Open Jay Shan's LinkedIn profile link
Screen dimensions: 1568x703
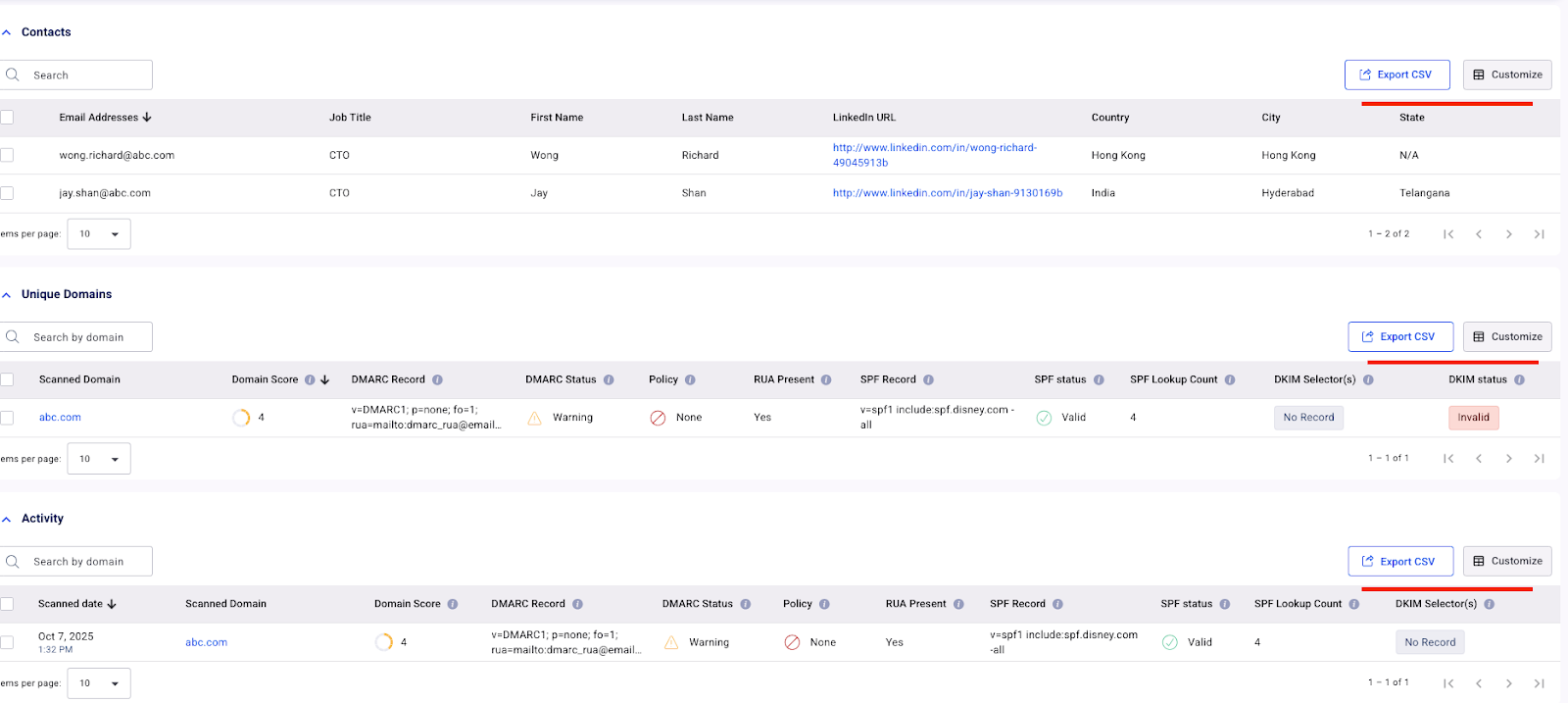click(947, 193)
